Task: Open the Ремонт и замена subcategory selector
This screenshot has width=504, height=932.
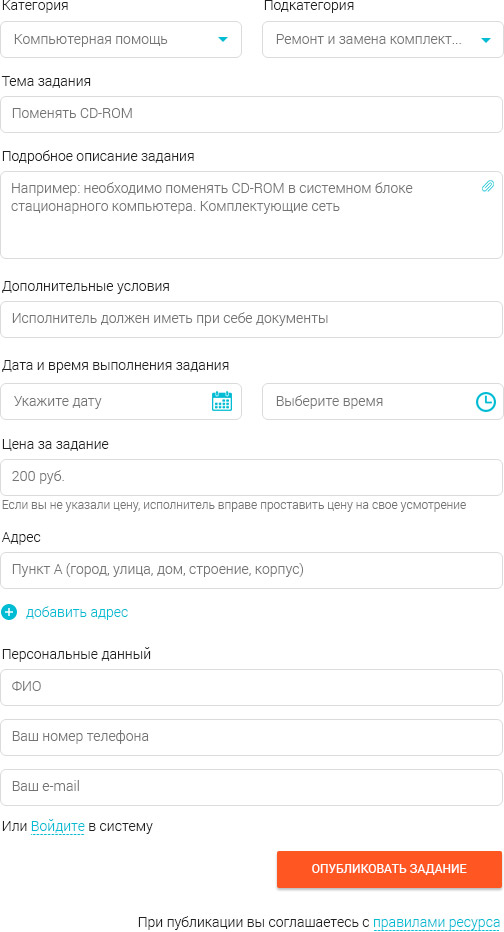Action: [x=383, y=40]
